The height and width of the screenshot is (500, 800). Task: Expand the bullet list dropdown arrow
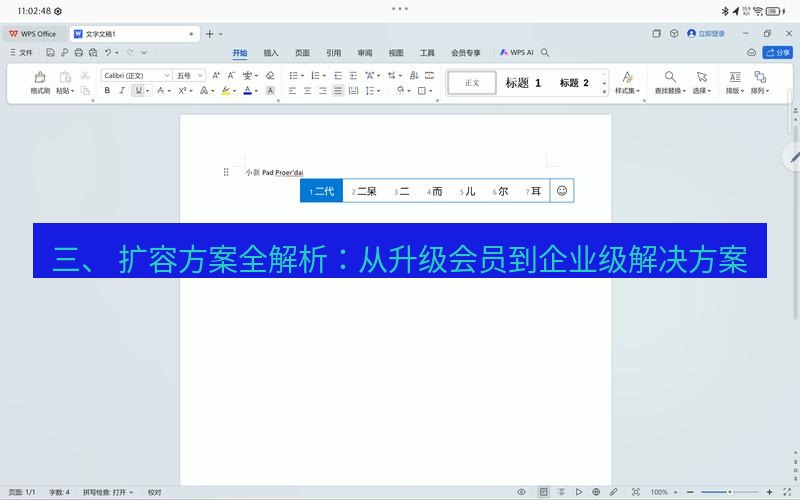point(302,76)
